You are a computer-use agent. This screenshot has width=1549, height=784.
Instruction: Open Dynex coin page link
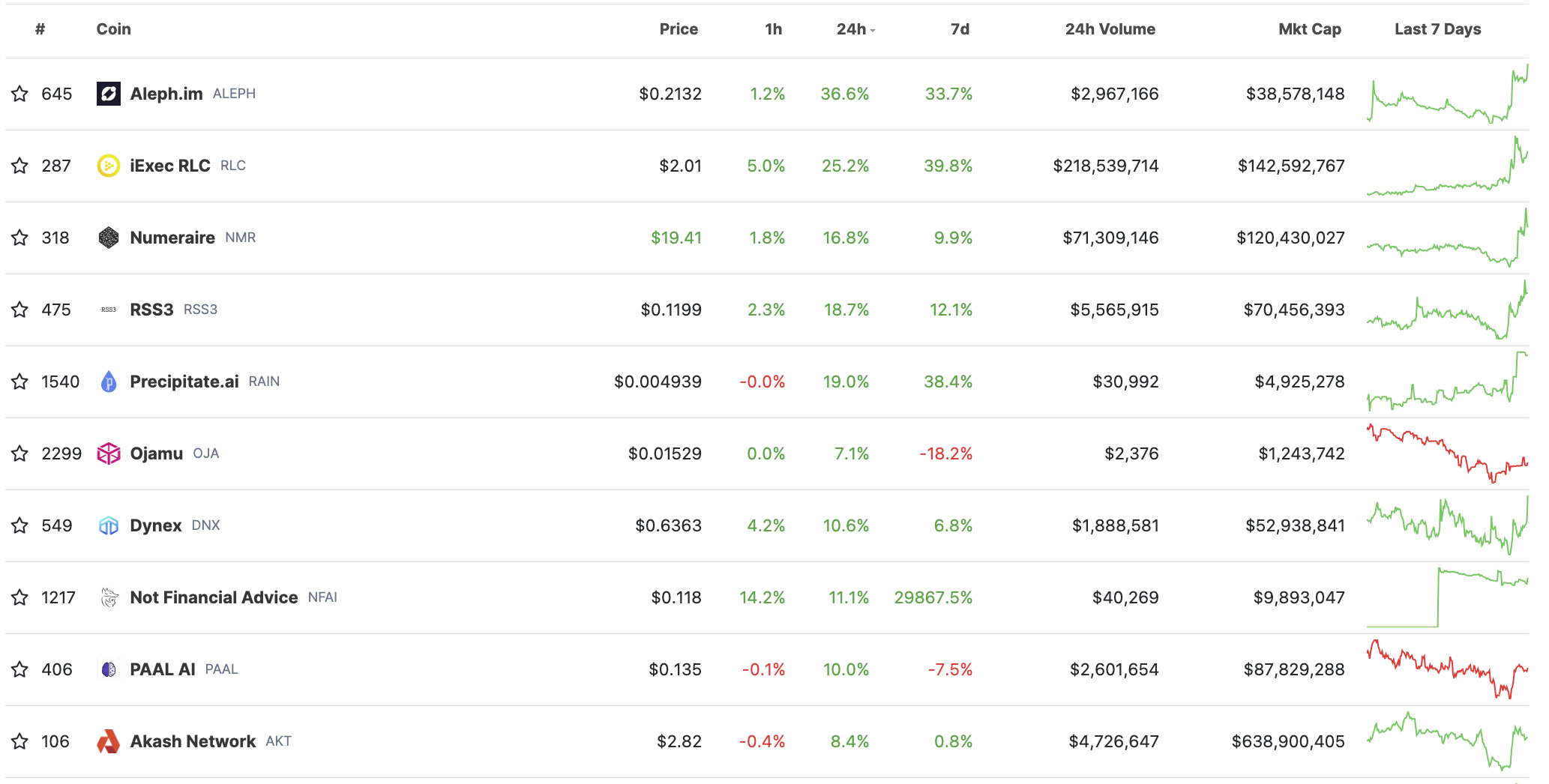pyautogui.click(x=156, y=525)
